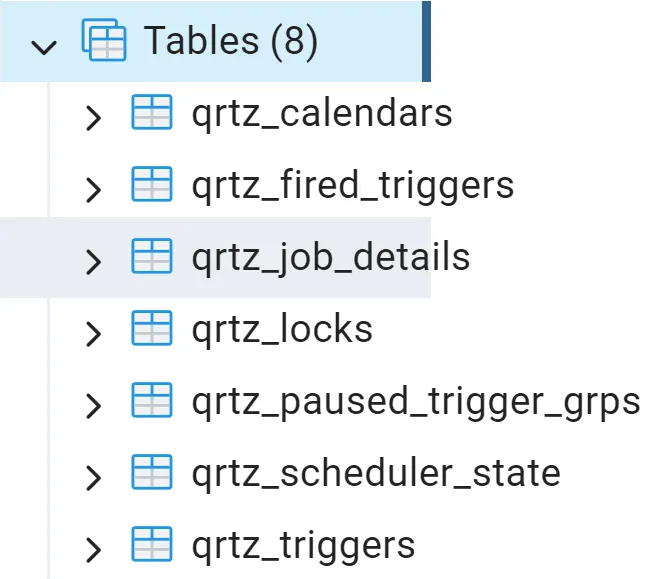Image resolution: width=654 pixels, height=579 pixels.
Task: Click the Tables group icon
Action: (x=104, y=40)
